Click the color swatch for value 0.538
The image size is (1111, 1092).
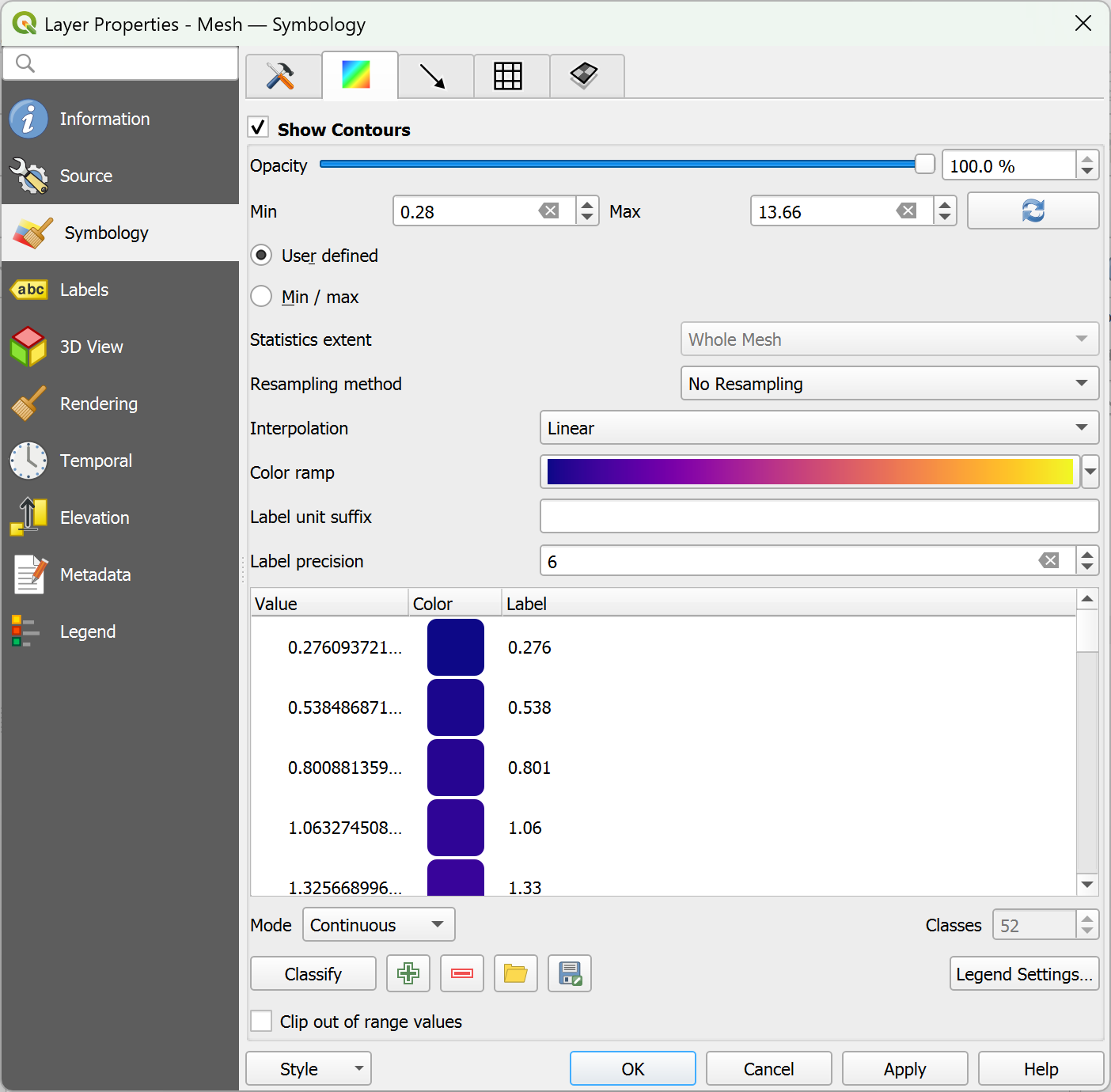point(456,707)
